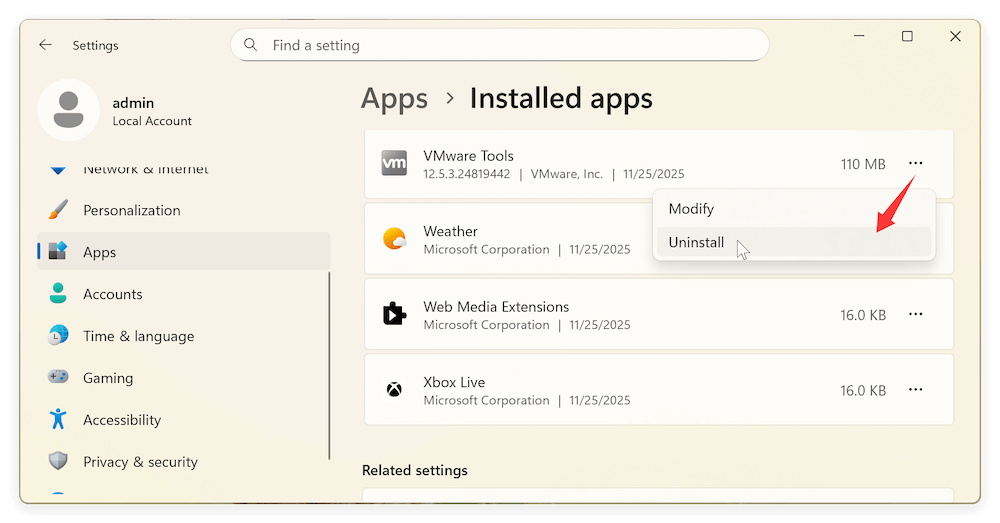Select Web Media Extensions app name
The width and height of the screenshot is (1000, 523).
(x=496, y=307)
